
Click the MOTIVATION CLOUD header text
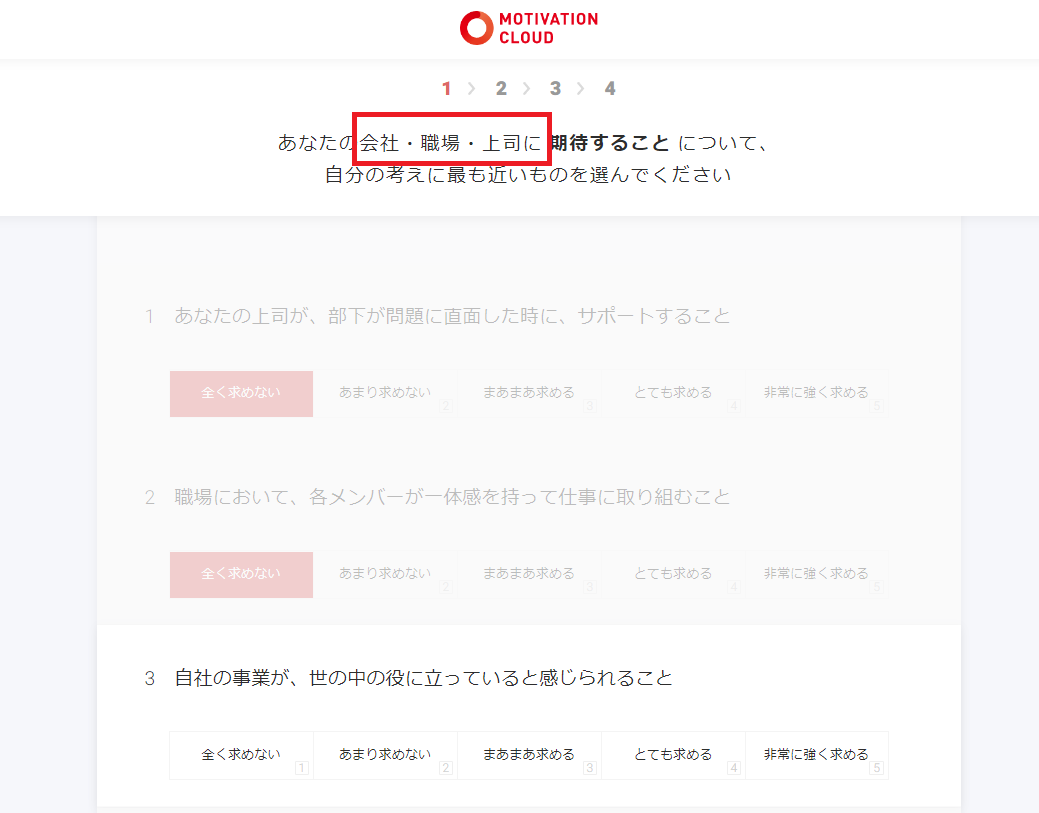point(548,28)
